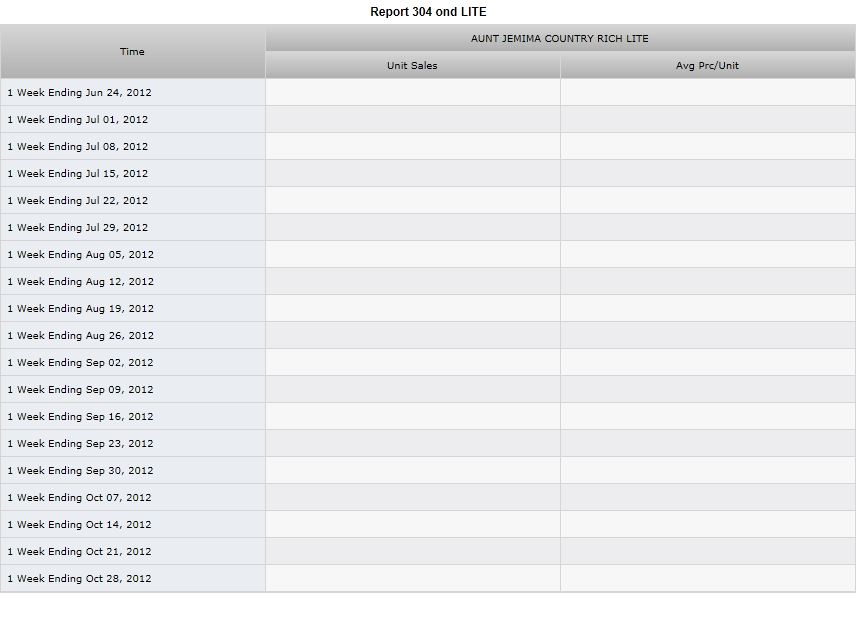Click Unit Sales cell for Jun 24, 2012
Screen dimensions: 856x631
click(413, 92)
